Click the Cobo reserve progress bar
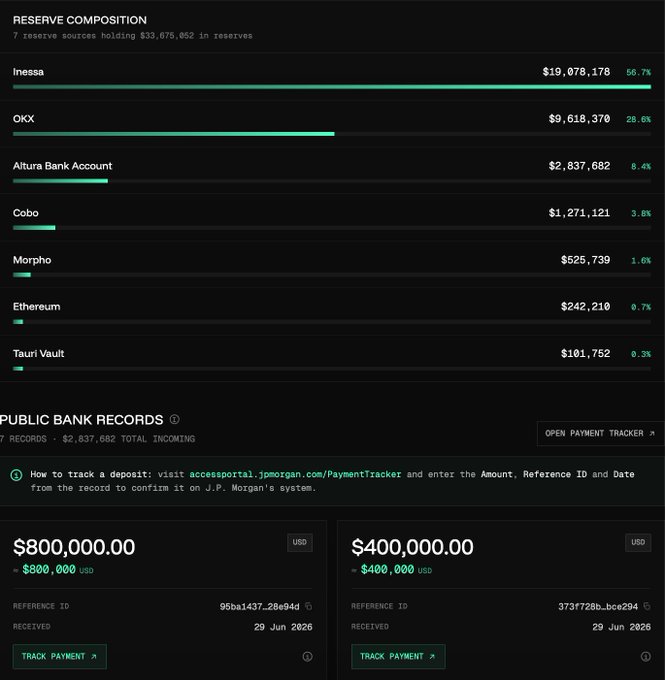Screen dimensions: 665x680 coord(332,228)
